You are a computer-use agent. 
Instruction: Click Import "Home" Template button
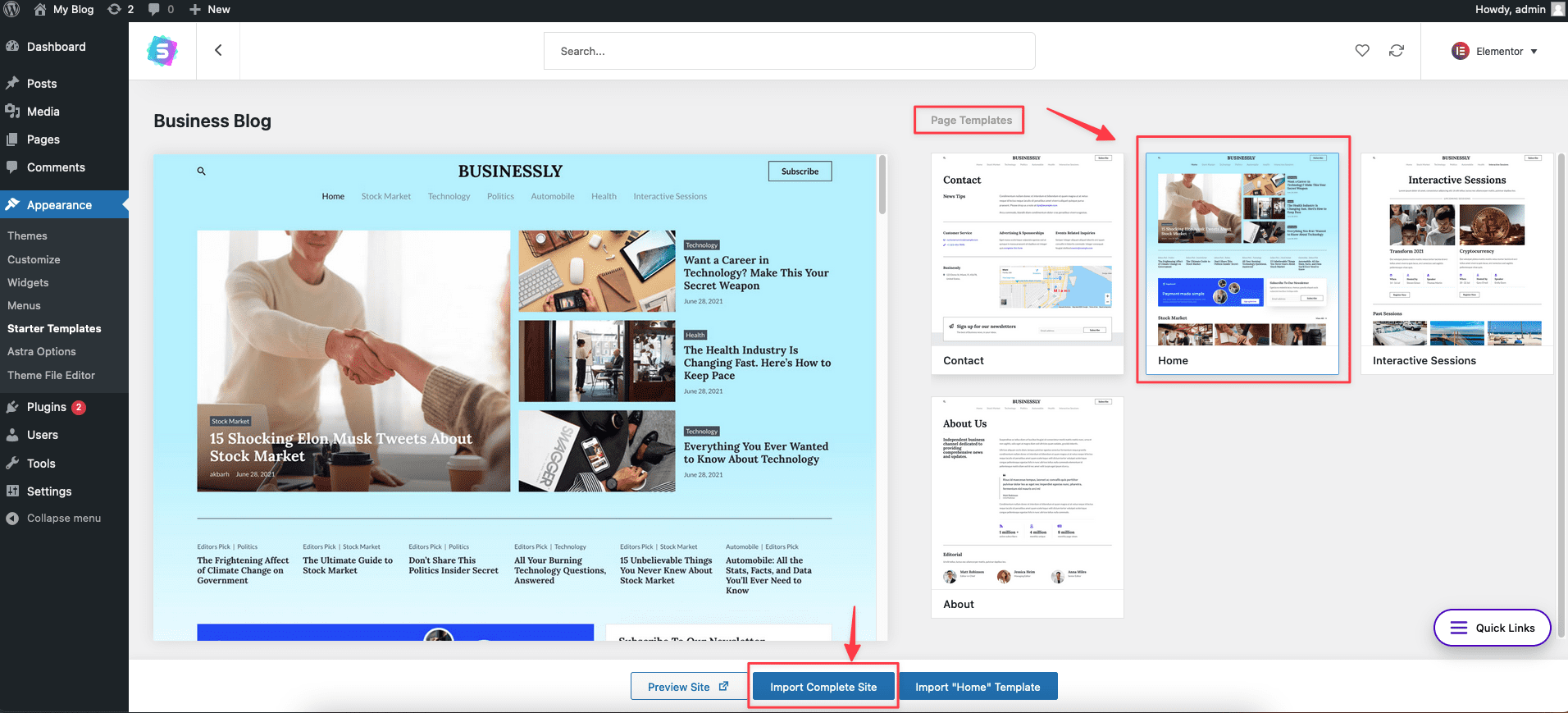(x=978, y=687)
